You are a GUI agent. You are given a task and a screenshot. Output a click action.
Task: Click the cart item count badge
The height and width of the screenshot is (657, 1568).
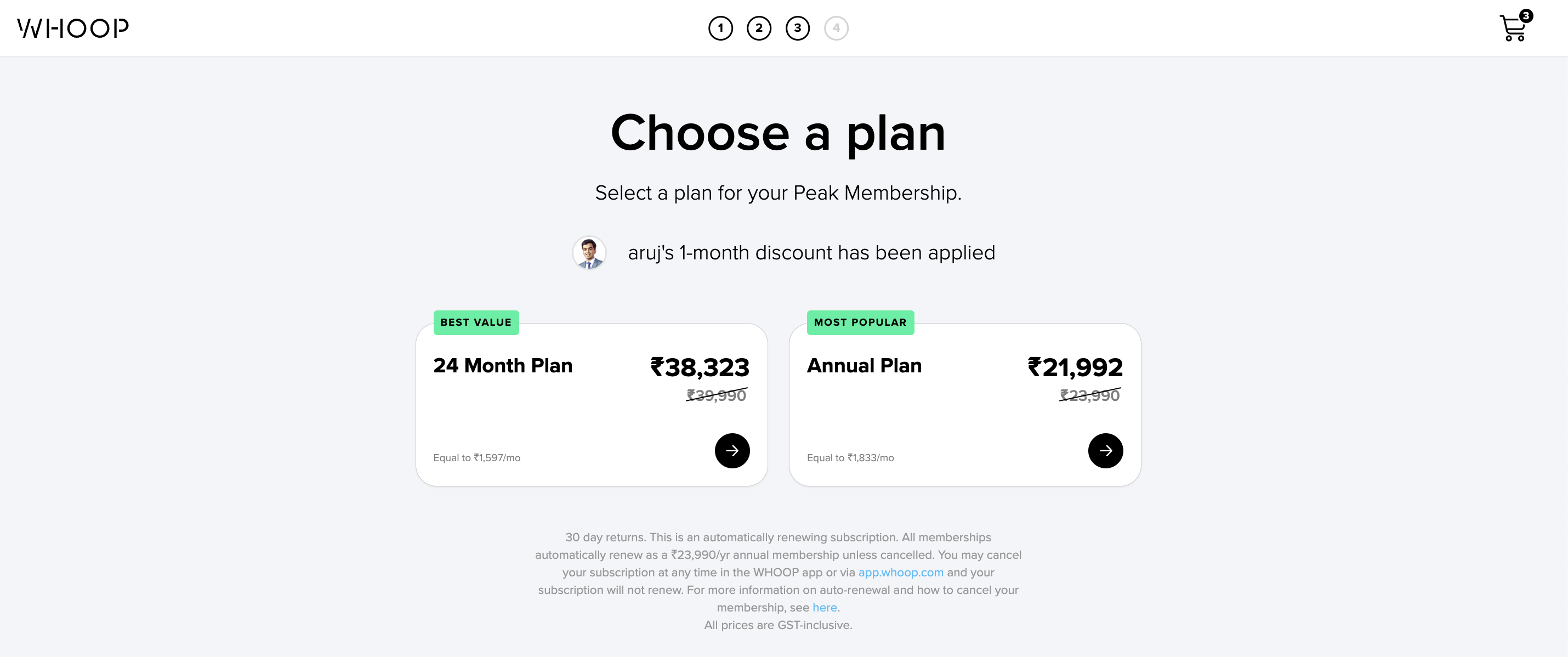[x=1525, y=16]
